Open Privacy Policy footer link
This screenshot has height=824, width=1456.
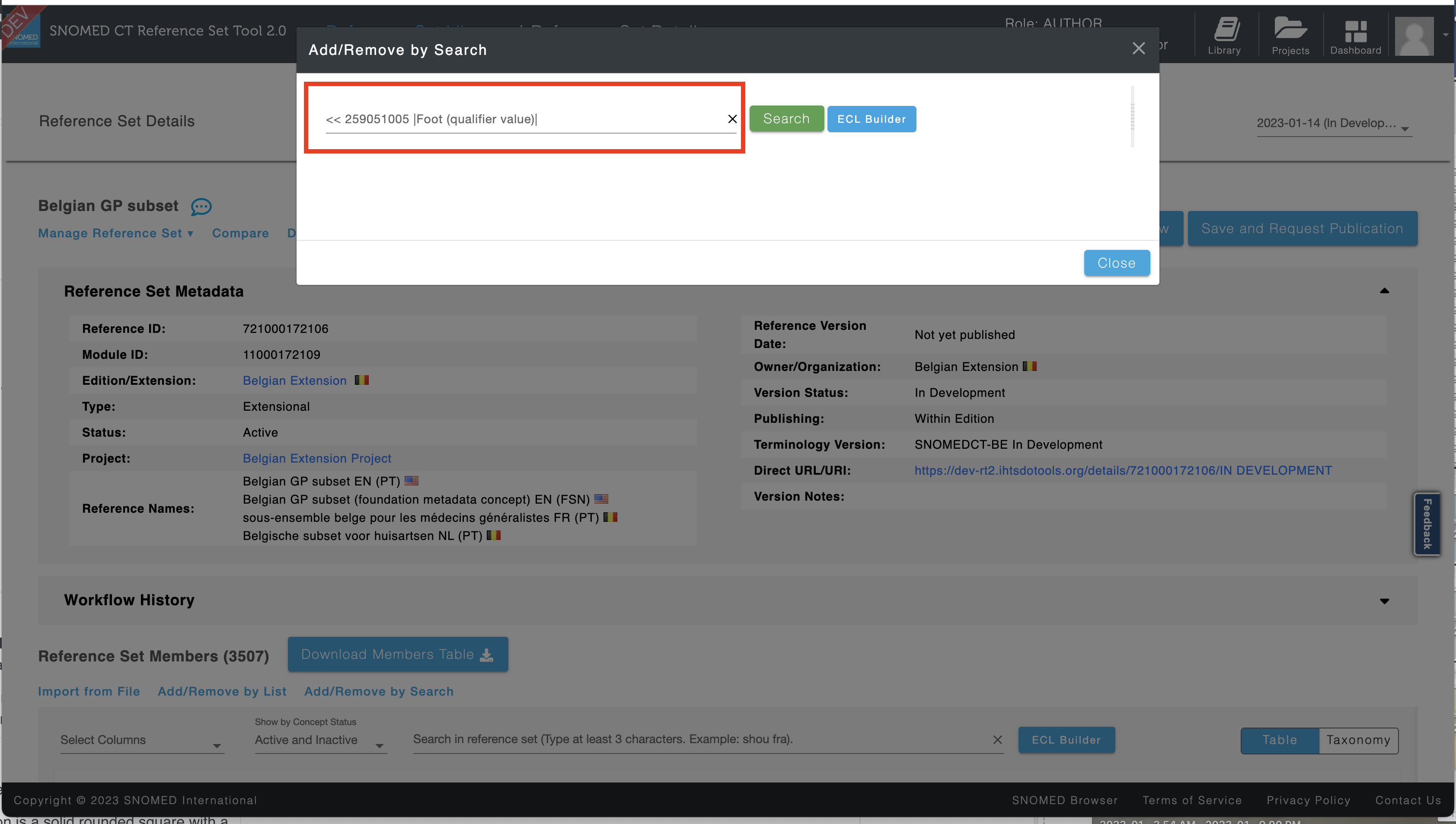(x=1308, y=800)
